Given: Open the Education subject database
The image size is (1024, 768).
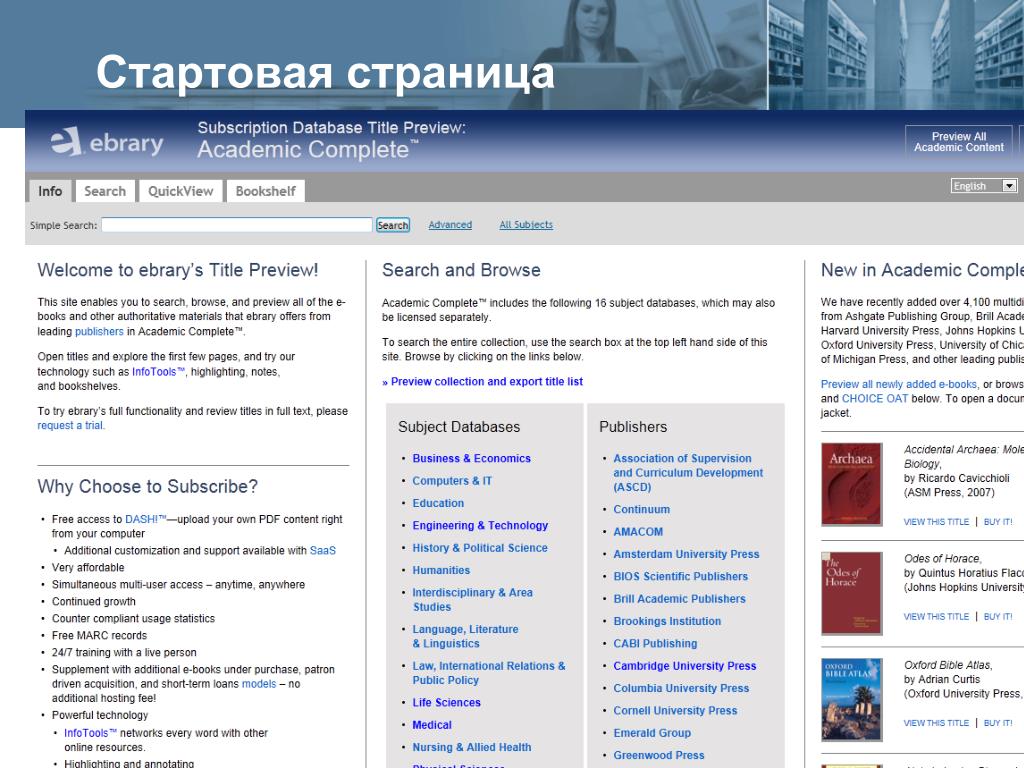Looking at the screenshot, I should tap(438, 503).
